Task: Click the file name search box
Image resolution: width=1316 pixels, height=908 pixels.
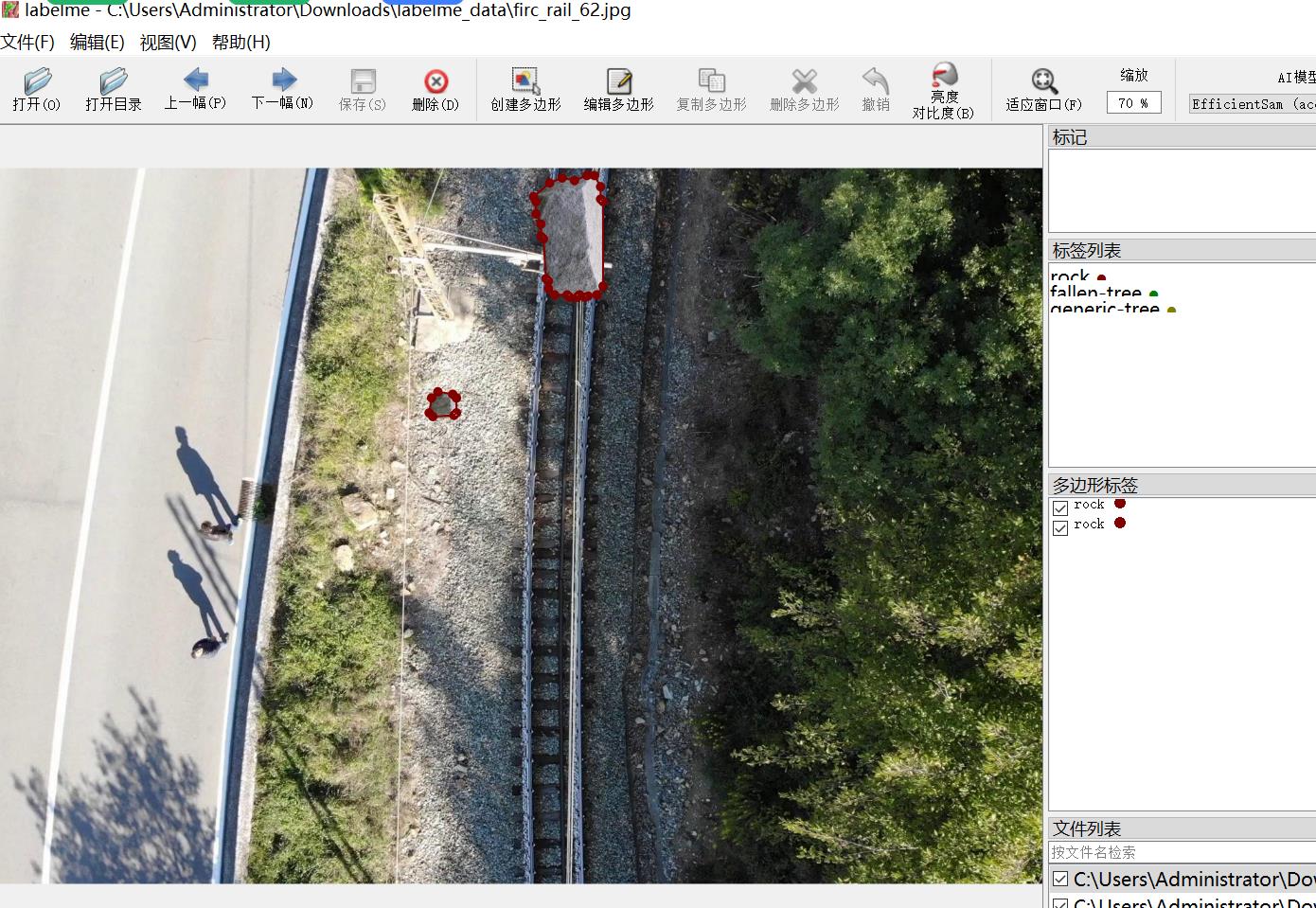Action: (x=1182, y=852)
